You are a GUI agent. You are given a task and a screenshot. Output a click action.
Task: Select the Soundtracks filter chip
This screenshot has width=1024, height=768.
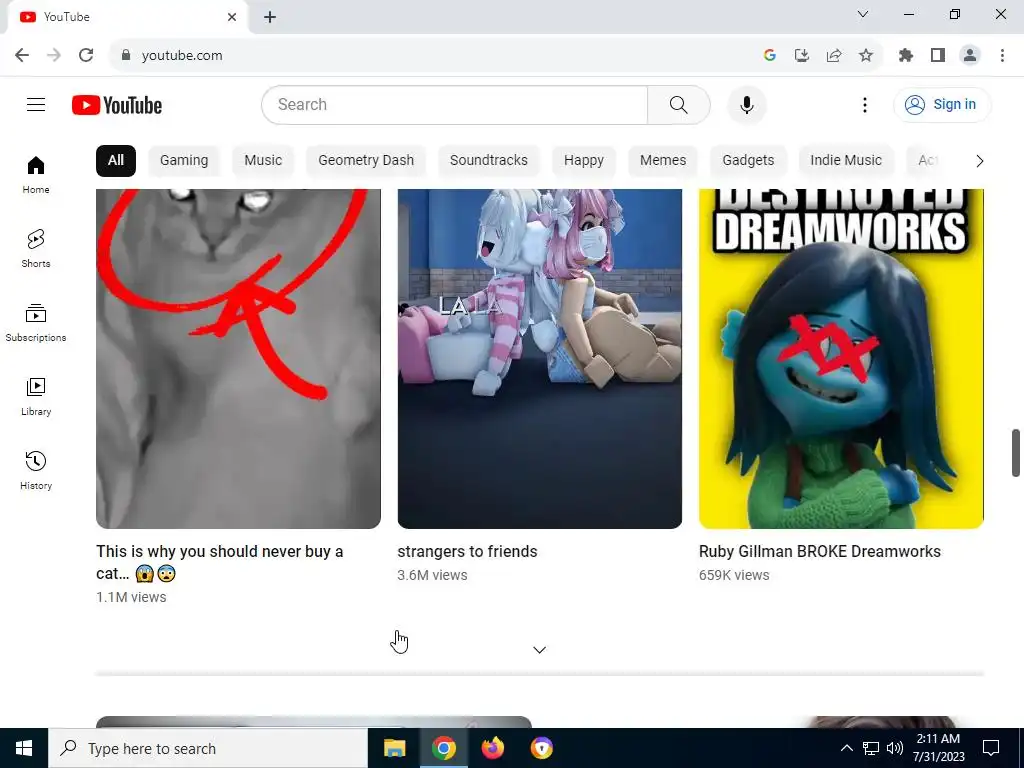[488, 161]
